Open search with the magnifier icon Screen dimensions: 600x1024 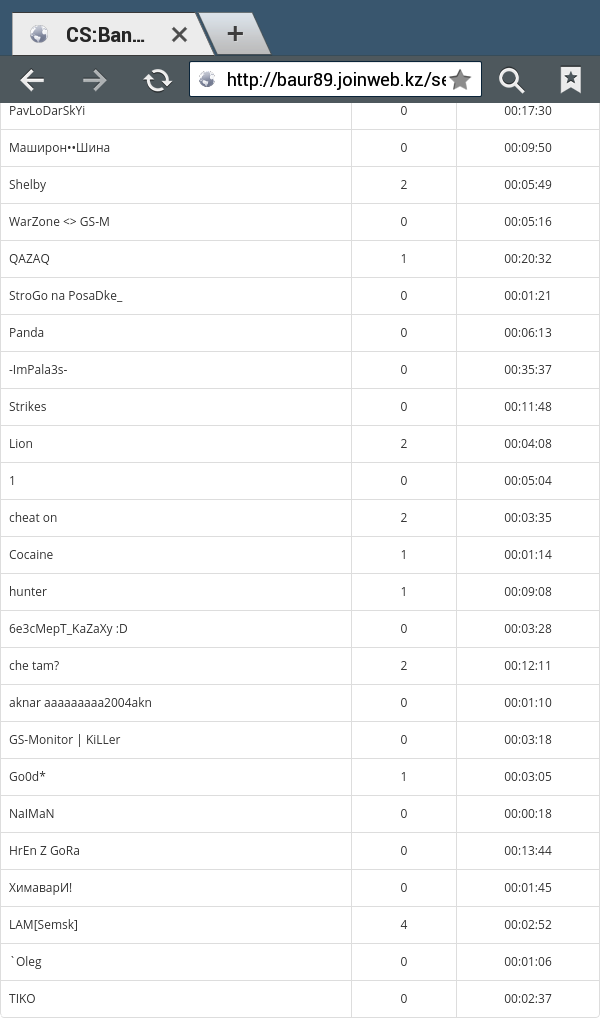[511, 80]
